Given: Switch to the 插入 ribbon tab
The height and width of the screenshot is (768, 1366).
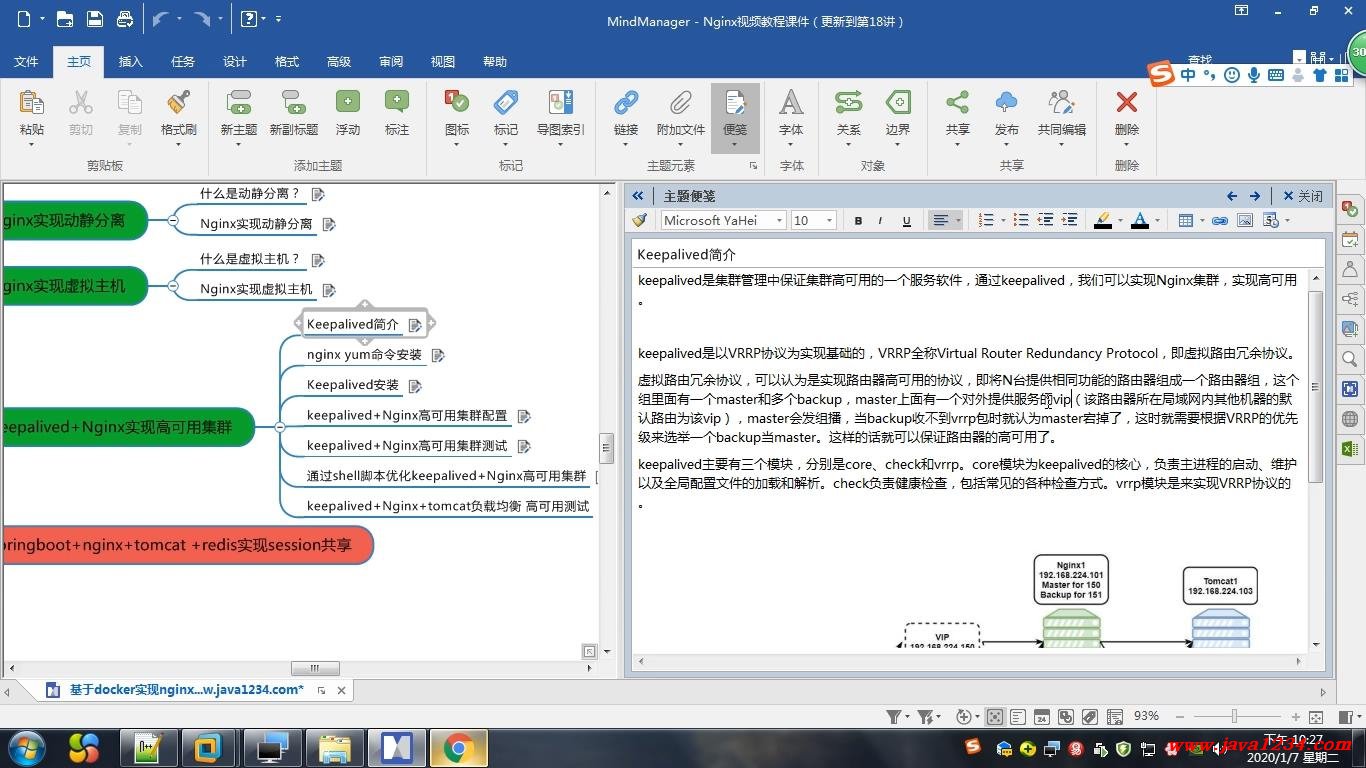Looking at the screenshot, I should [x=131, y=61].
